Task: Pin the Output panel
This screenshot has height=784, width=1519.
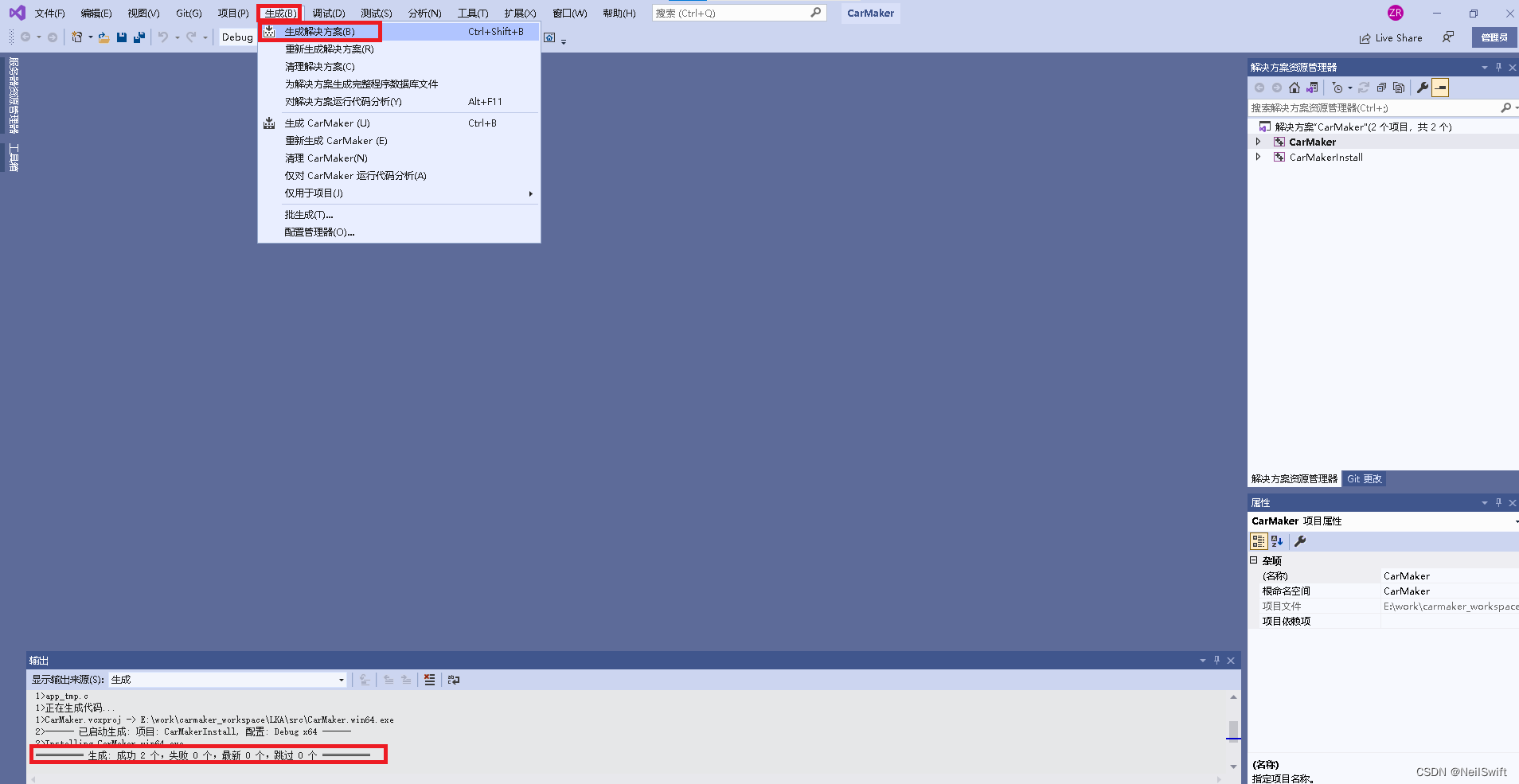Action: [x=1216, y=661]
